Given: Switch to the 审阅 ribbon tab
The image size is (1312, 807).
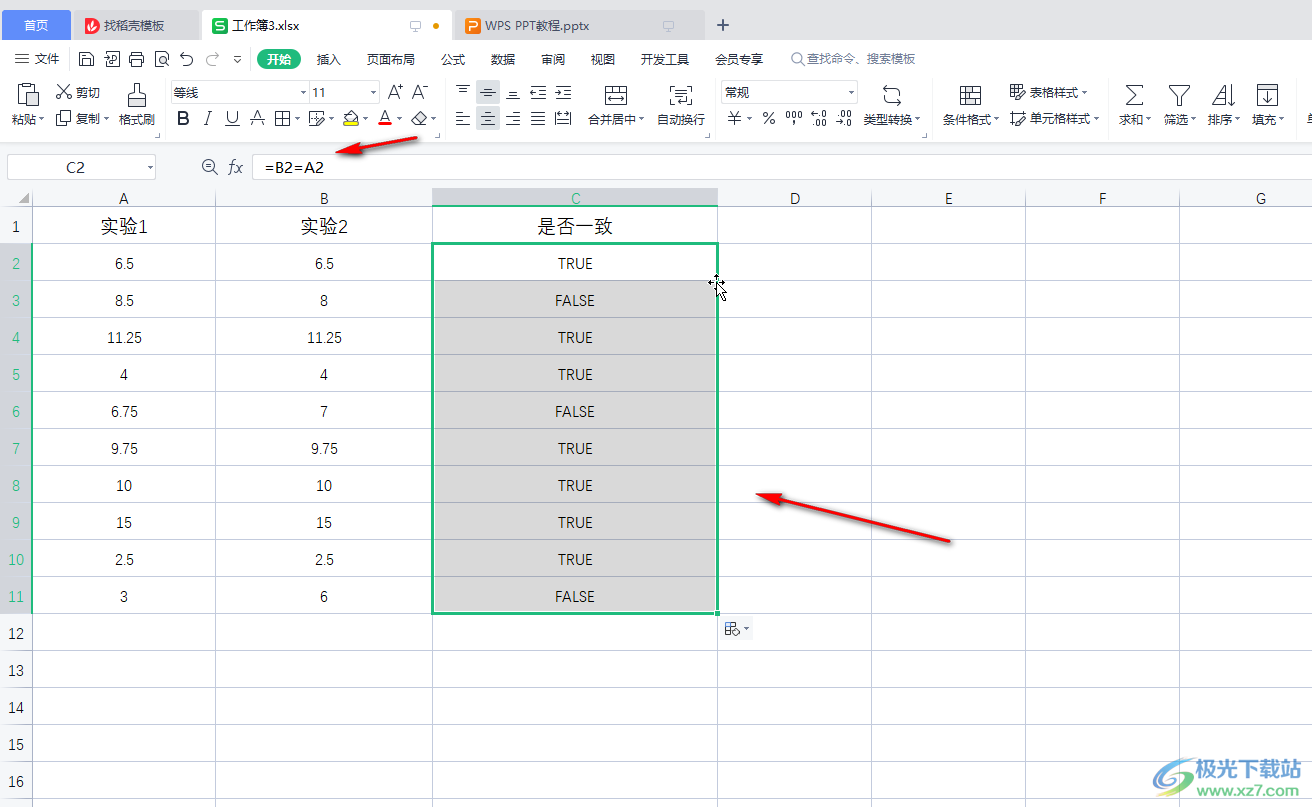Looking at the screenshot, I should (553, 59).
